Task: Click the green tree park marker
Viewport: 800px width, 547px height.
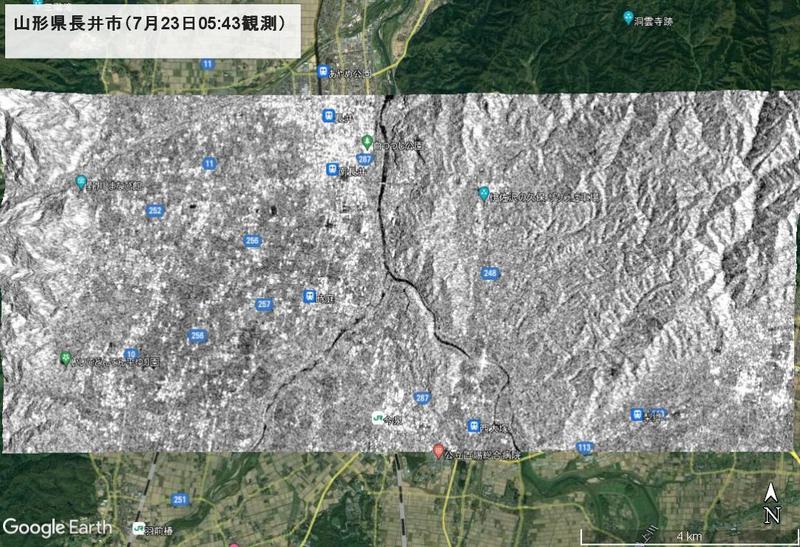Action: point(366,141)
